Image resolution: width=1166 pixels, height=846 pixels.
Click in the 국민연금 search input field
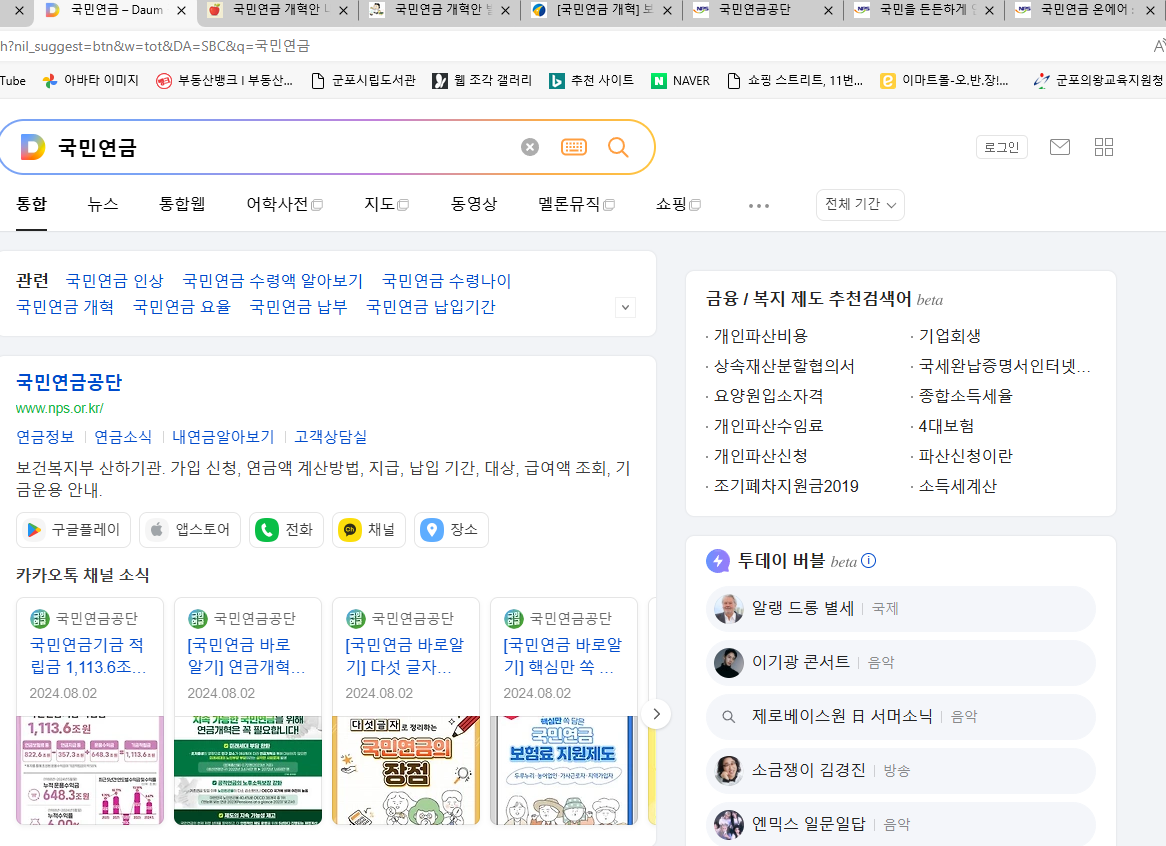coord(283,147)
